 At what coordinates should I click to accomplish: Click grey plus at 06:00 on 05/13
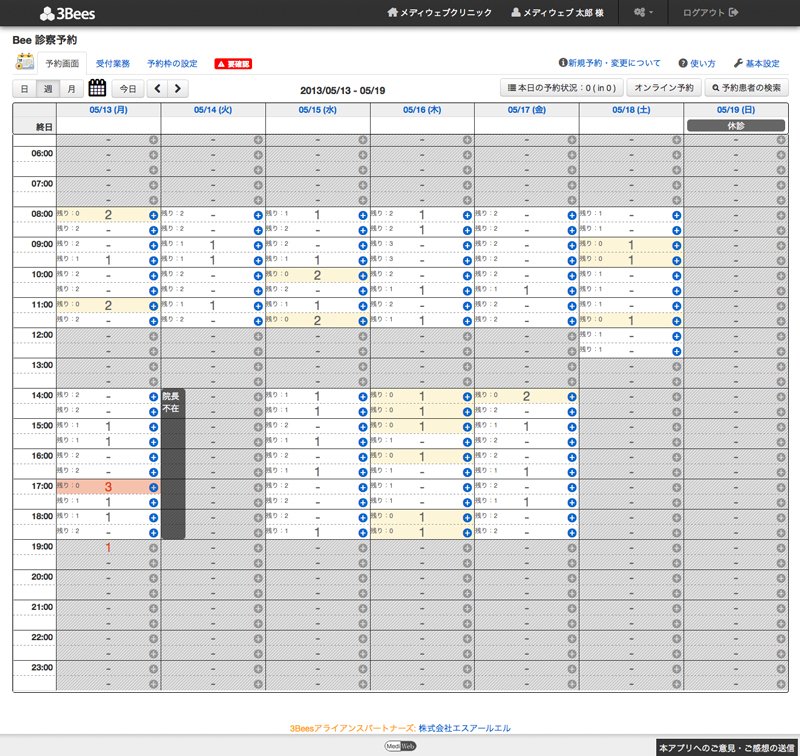pyautogui.click(x=153, y=155)
